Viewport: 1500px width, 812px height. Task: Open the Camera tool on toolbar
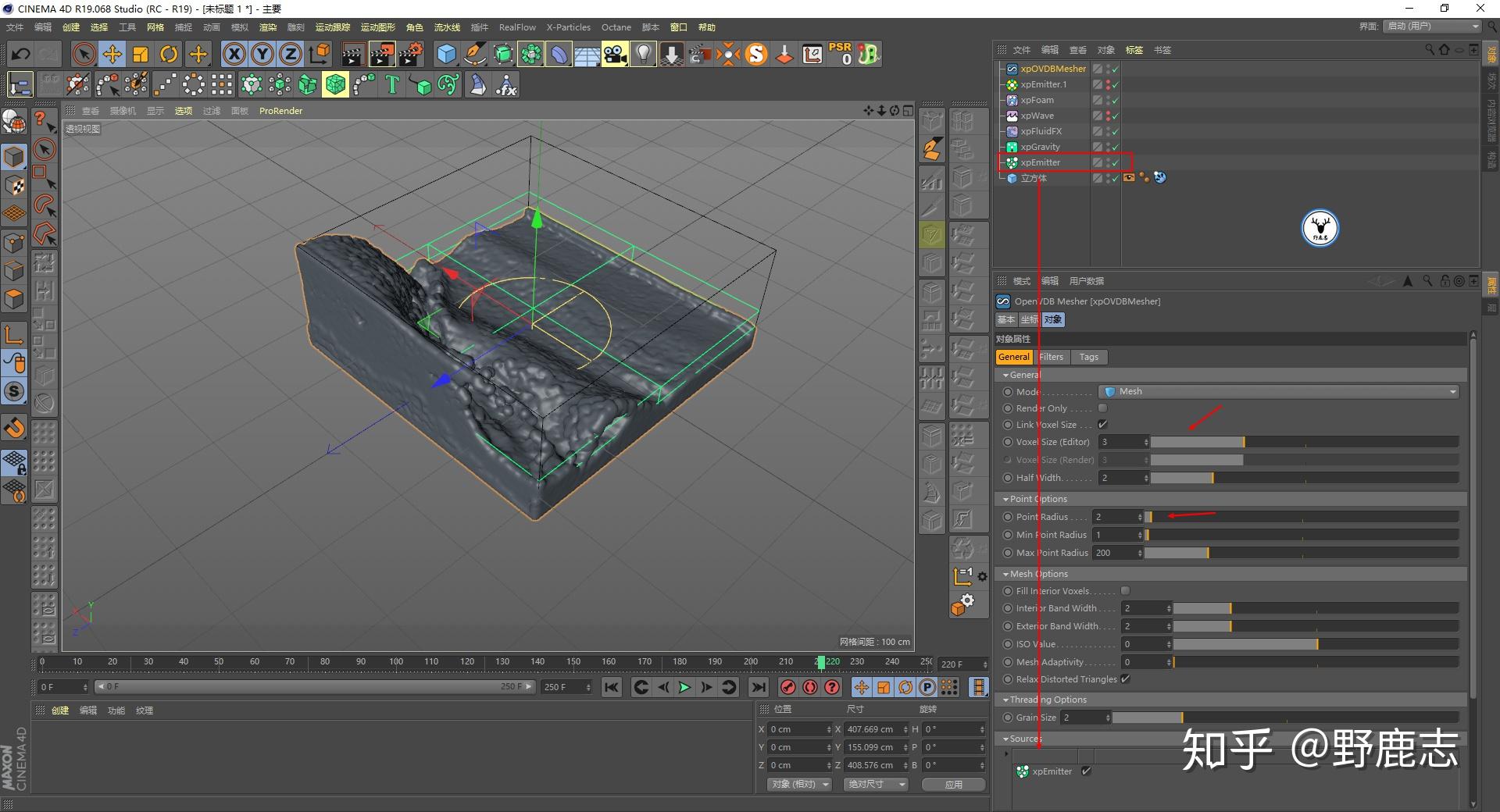pyautogui.click(x=615, y=54)
